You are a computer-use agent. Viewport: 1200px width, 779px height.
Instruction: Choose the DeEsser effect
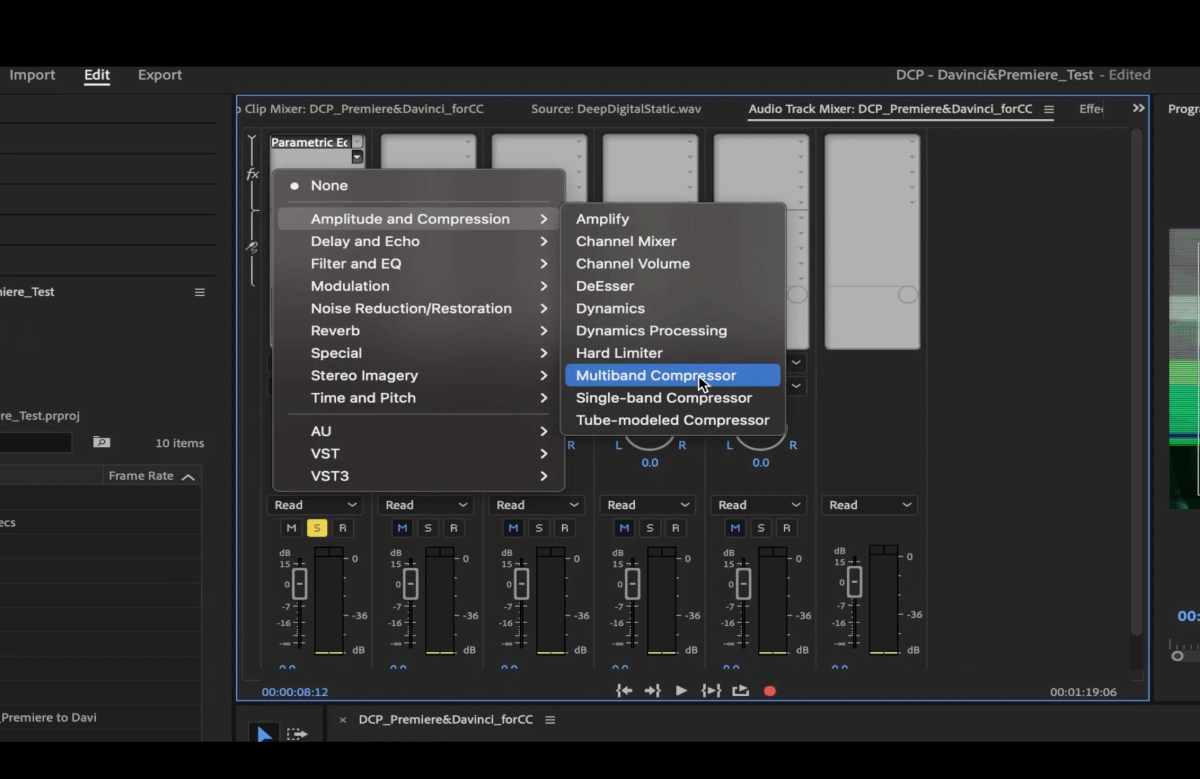click(x=672, y=286)
